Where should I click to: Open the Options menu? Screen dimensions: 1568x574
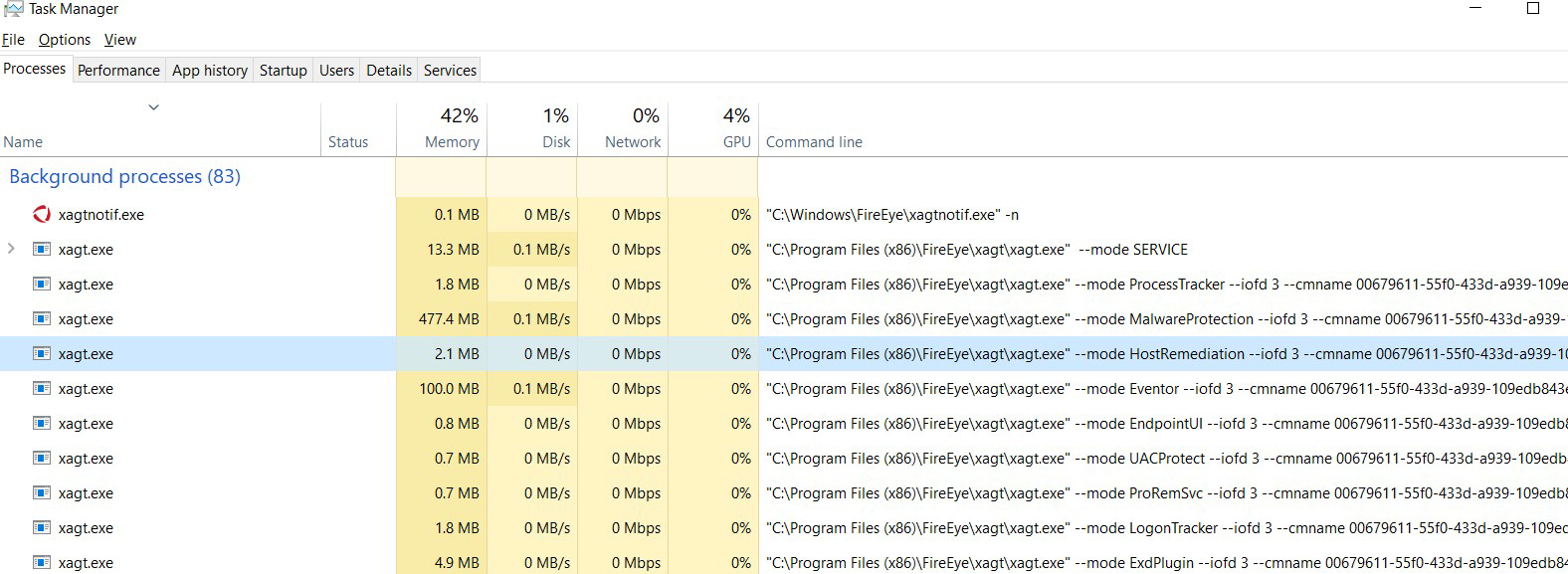(65, 40)
